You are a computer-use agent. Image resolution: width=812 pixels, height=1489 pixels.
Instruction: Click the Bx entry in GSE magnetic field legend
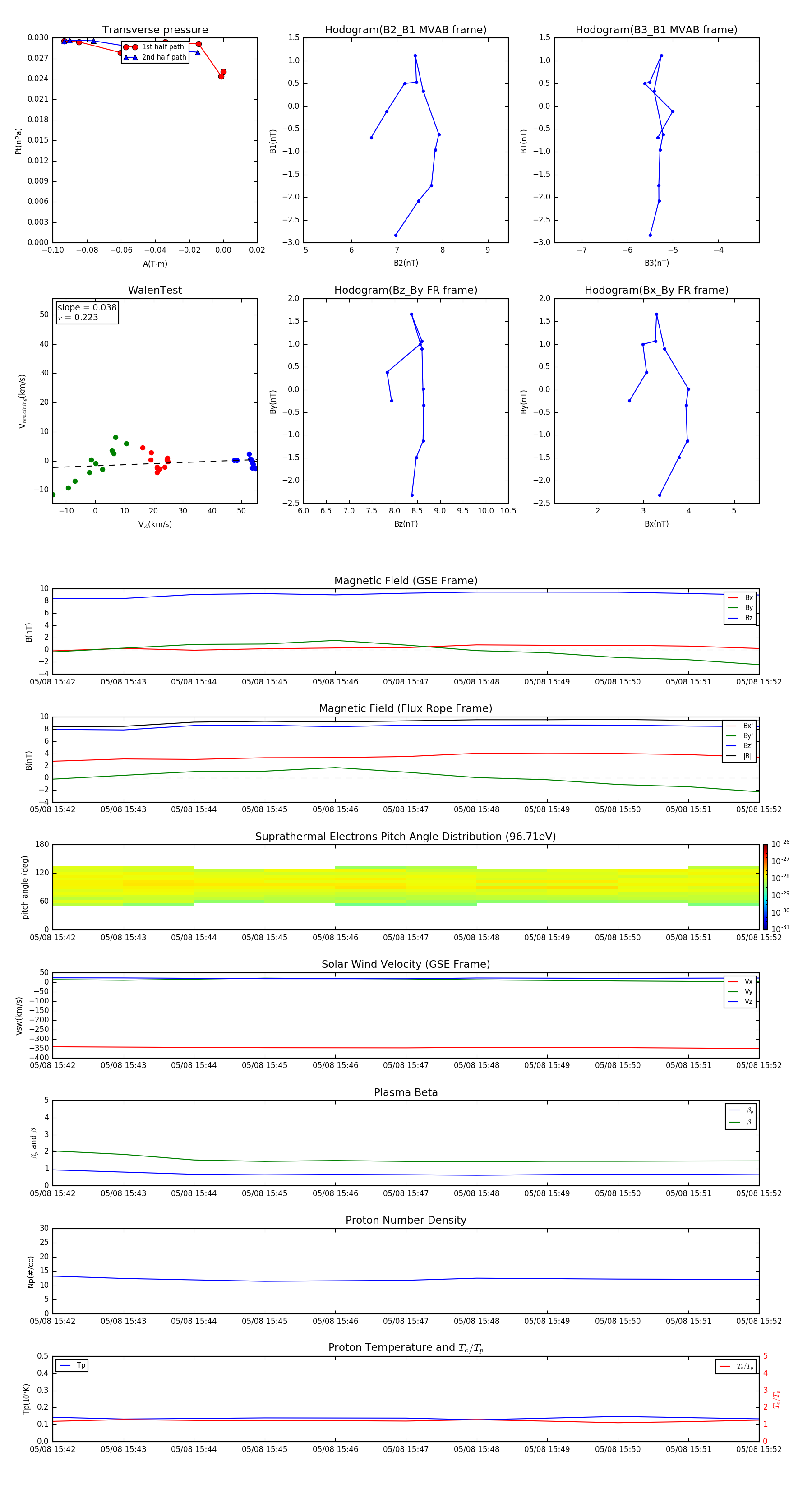click(x=740, y=598)
